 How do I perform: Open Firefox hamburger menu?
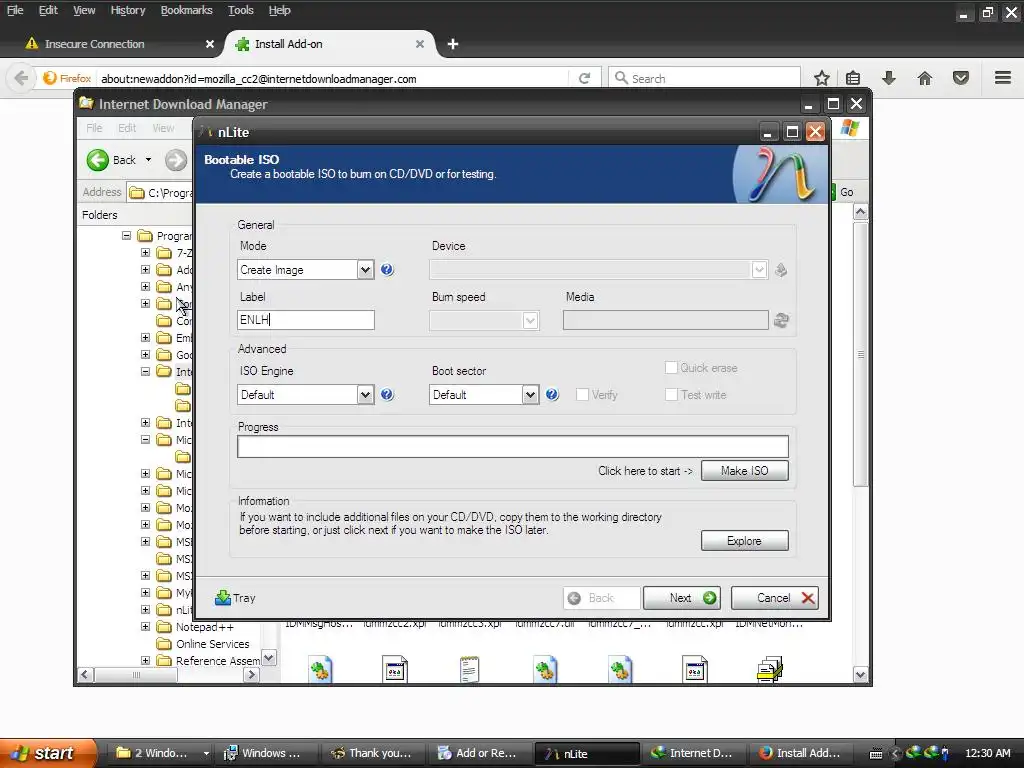point(1003,78)
